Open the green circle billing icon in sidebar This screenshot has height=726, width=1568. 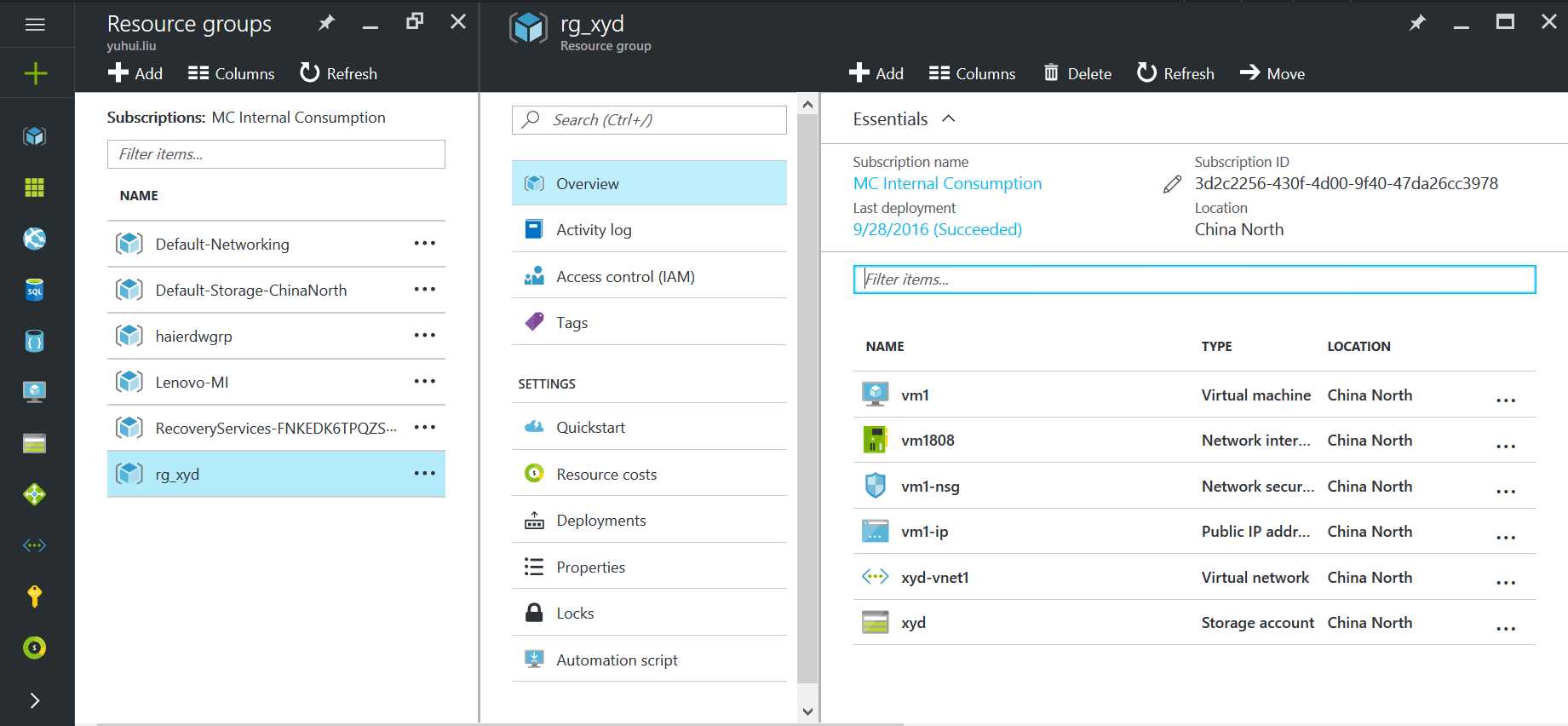(35, 648)
